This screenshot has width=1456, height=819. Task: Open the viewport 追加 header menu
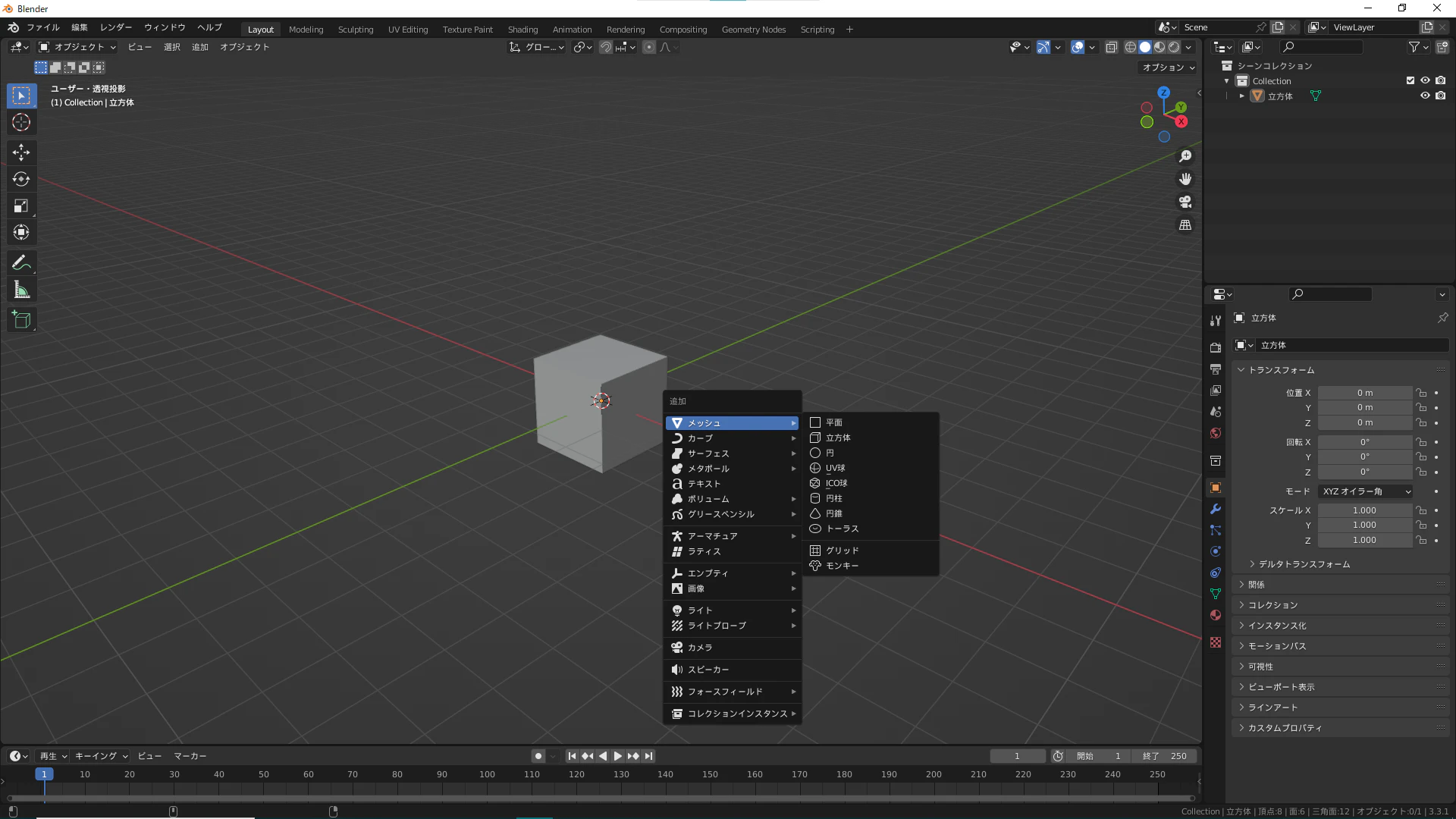(x=199, y=47)
